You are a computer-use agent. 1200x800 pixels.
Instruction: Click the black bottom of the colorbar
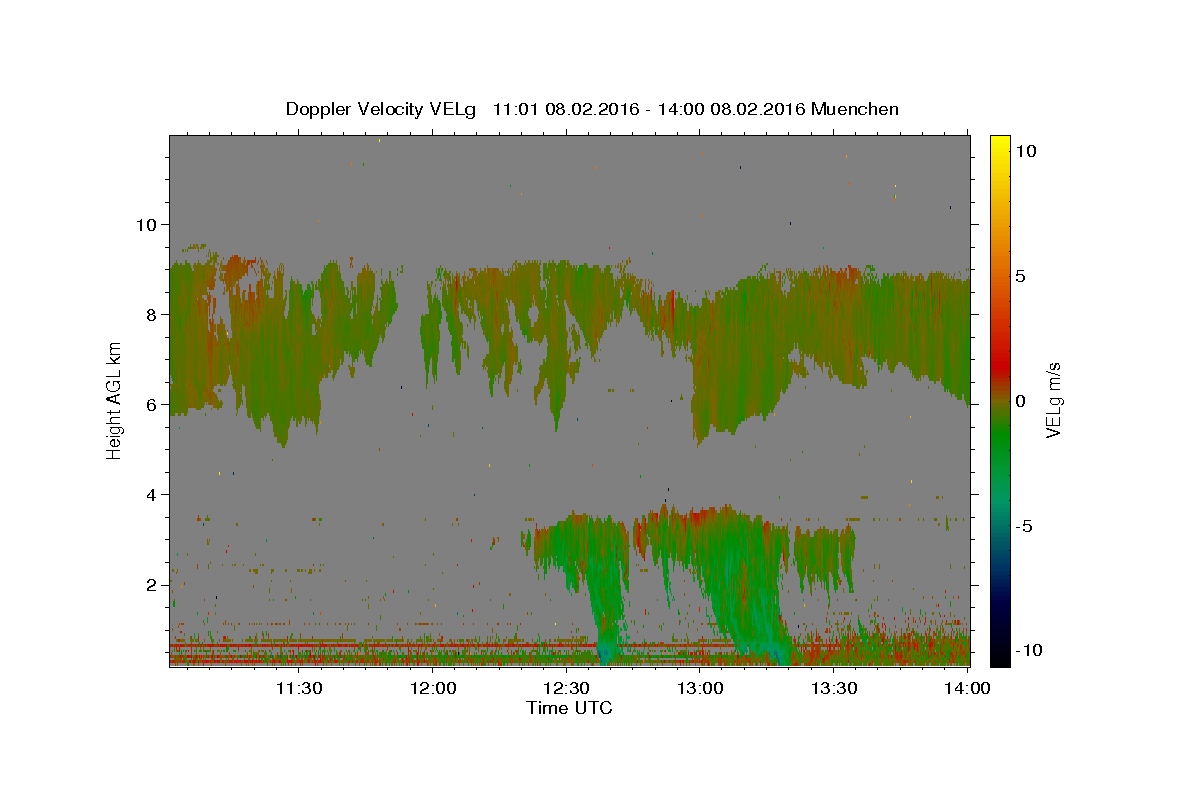tap(999, 656)
